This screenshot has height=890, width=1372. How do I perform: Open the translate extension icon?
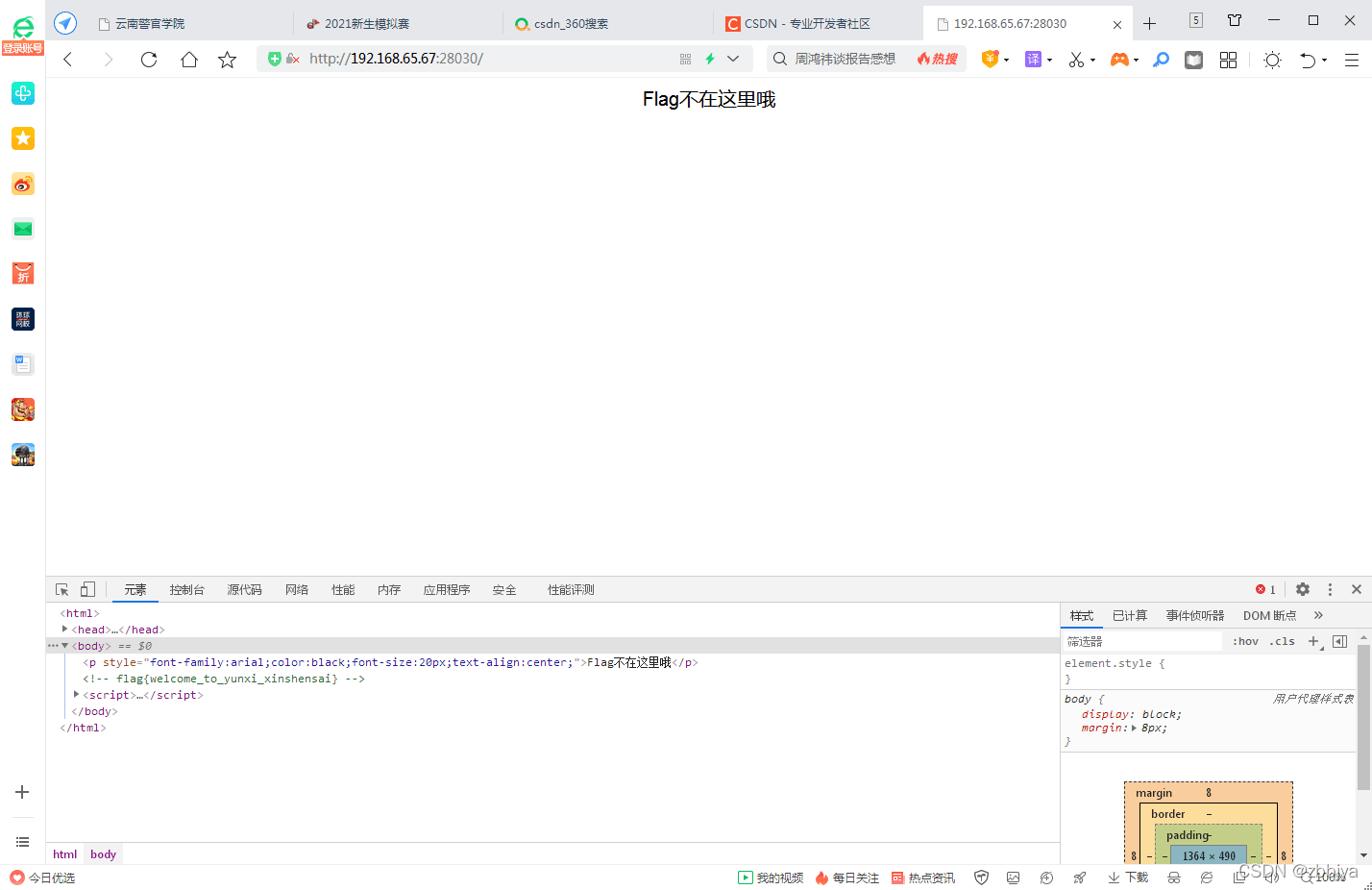tap(1033, 60)
